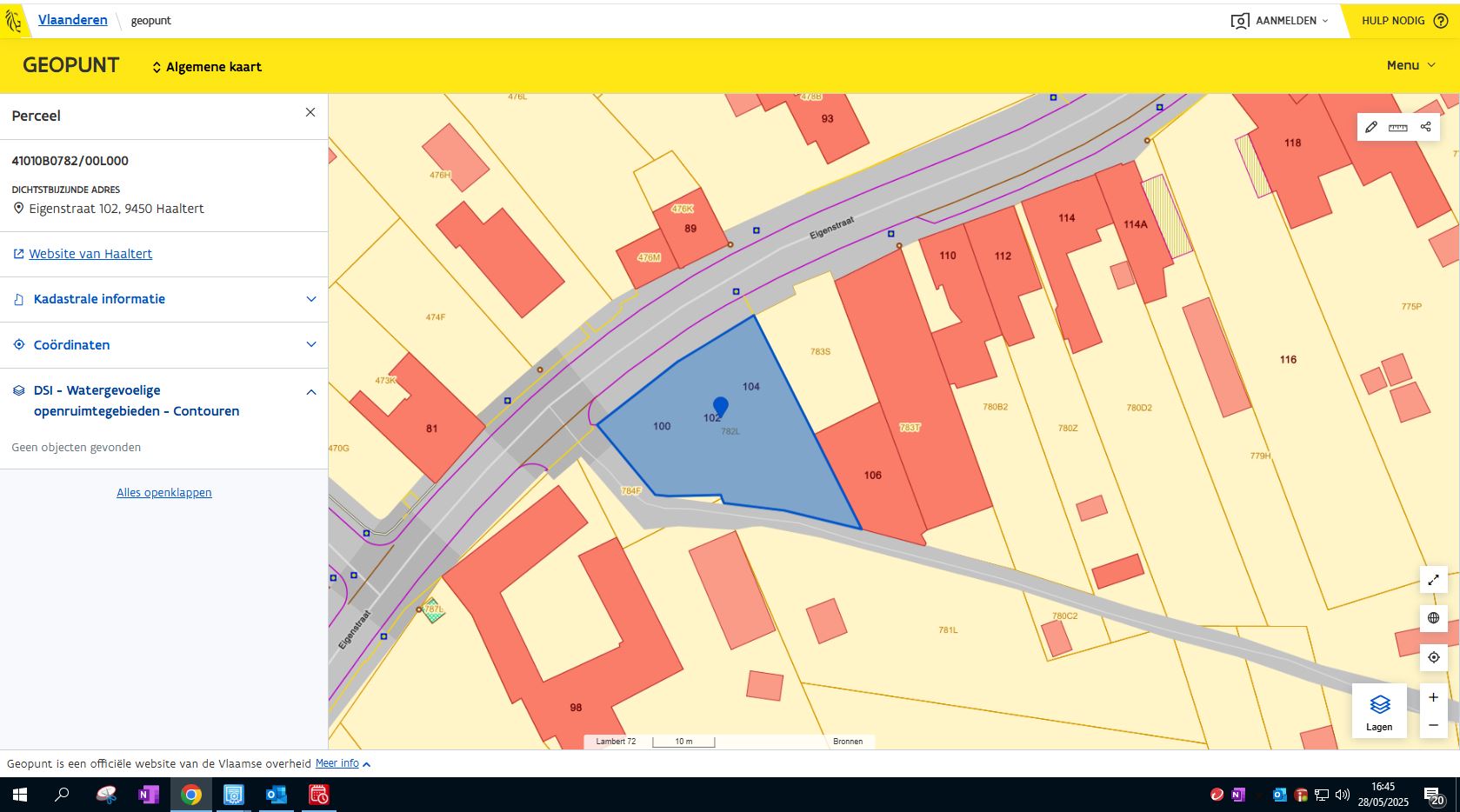
Task: Click the share map icon
Action: [x=1425, y=127]
